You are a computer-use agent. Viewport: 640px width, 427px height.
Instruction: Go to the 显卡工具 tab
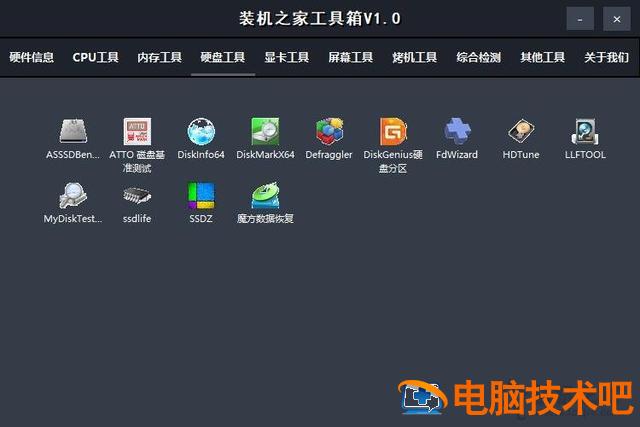click(x=287, y=57)
